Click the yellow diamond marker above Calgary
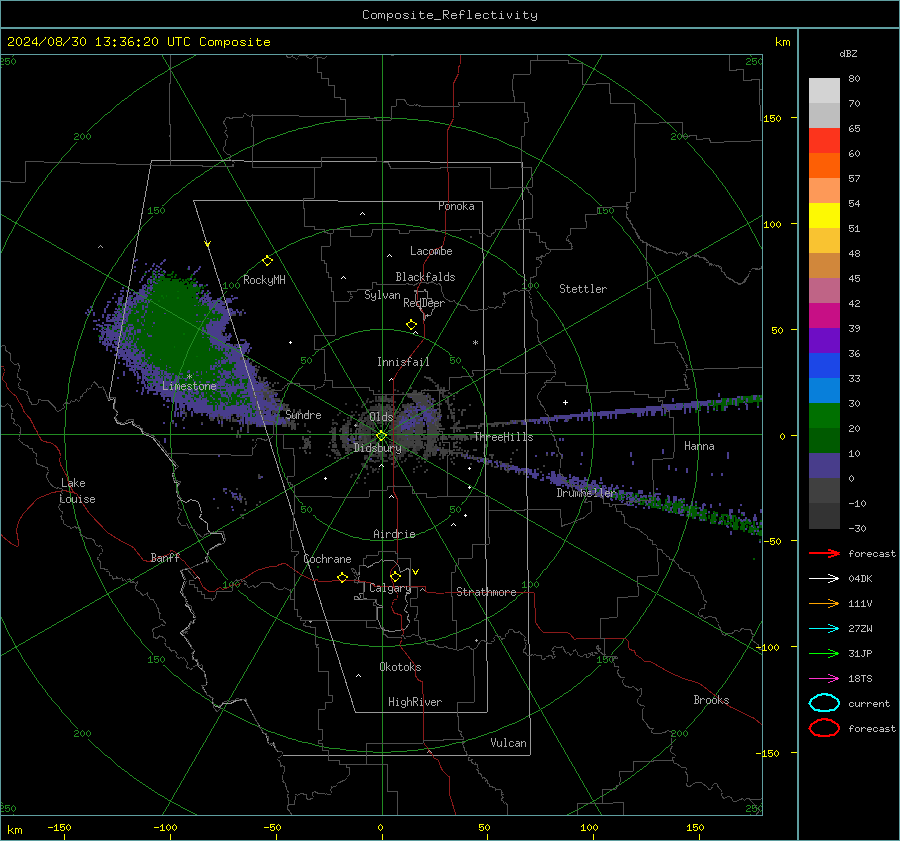This screenshot has width=900, height=841. 395,576
